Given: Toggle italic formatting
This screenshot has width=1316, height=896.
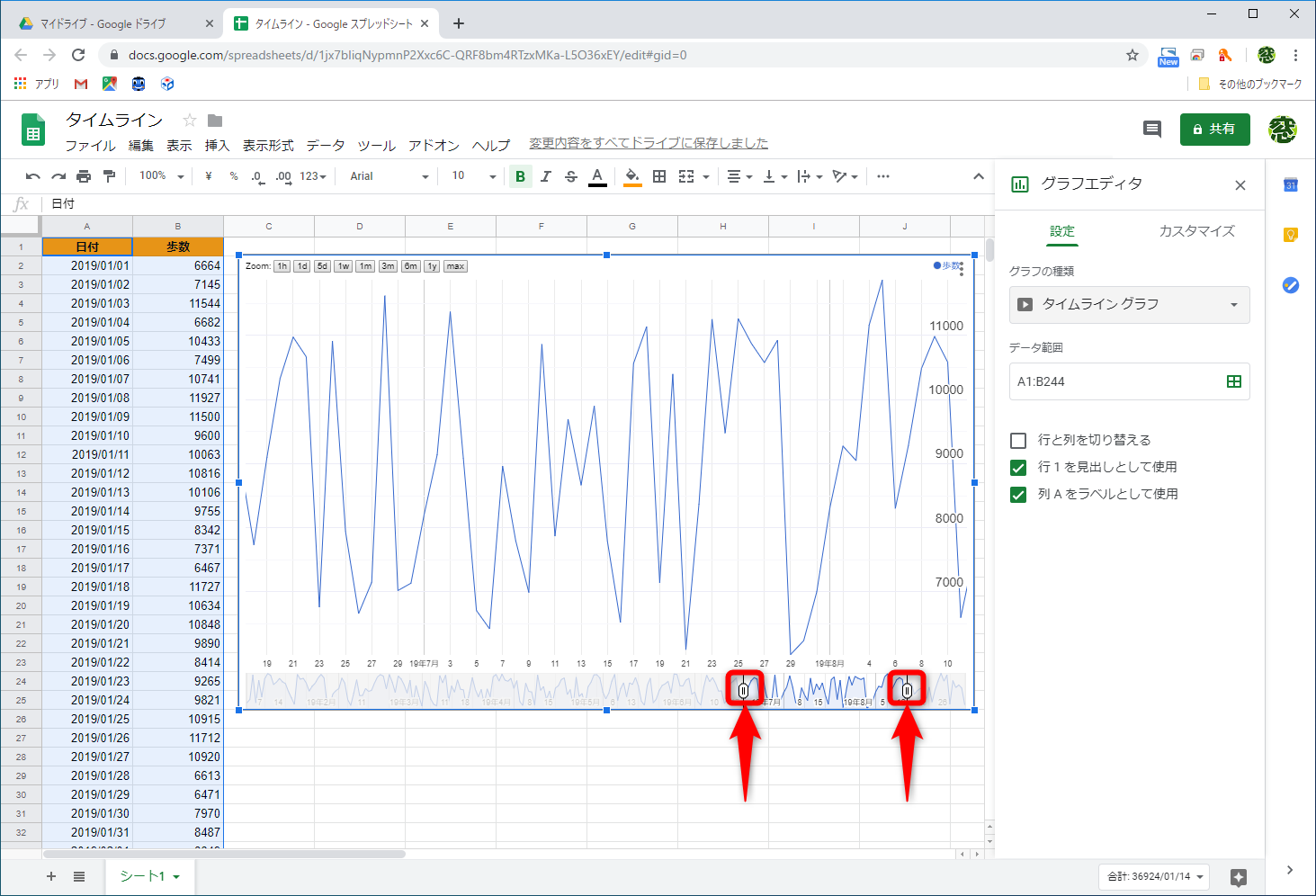Looking at the screenshot, I should point(545,176).
